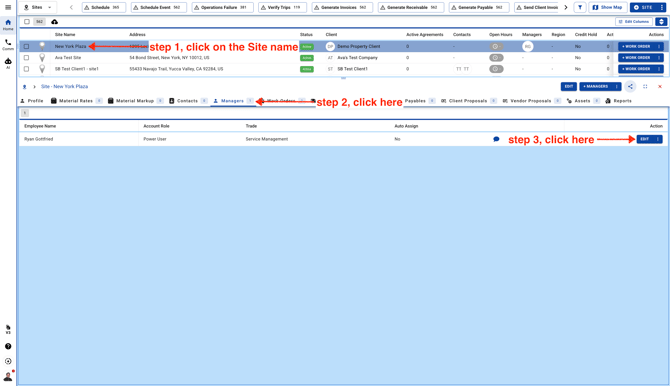Click the ST client avatar for SB Test Client1

tap(330, 69)
